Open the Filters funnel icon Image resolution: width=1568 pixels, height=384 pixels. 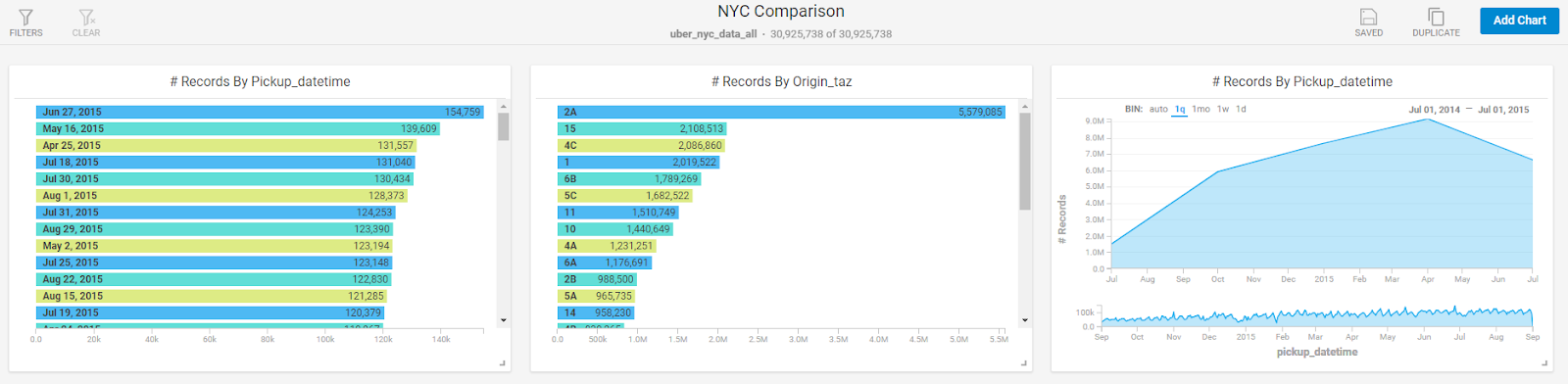[x=26, y=18]
